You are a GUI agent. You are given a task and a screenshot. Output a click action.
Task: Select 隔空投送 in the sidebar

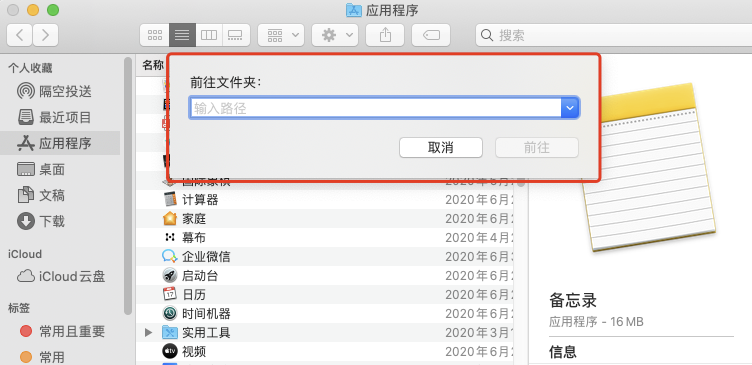[60, 91]
